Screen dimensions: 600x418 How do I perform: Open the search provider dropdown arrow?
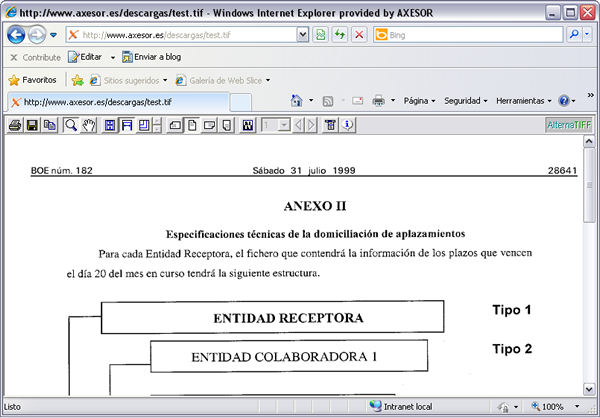pyautogui.click(x=590, y=35)
